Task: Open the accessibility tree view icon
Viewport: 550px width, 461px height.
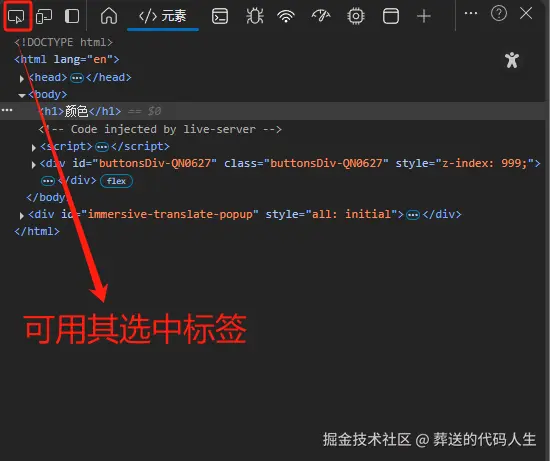Action: pyautogui.click(x=512, y=60)
